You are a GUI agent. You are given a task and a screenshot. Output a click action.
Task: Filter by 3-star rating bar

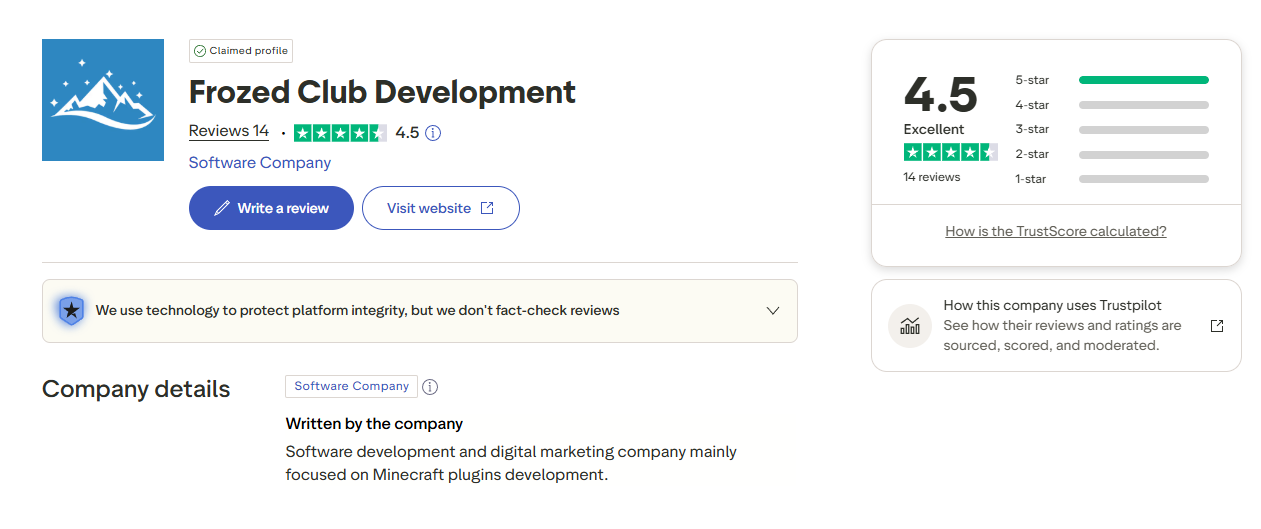point(1111,129)
